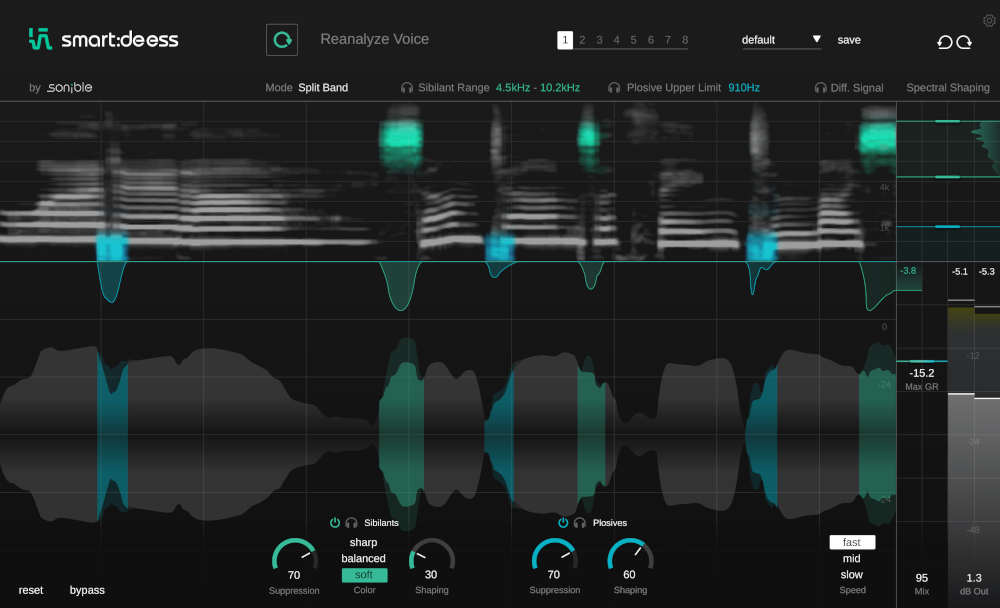1000x608 pixels.
Task: Enable bypass mode
Action: 87,590
